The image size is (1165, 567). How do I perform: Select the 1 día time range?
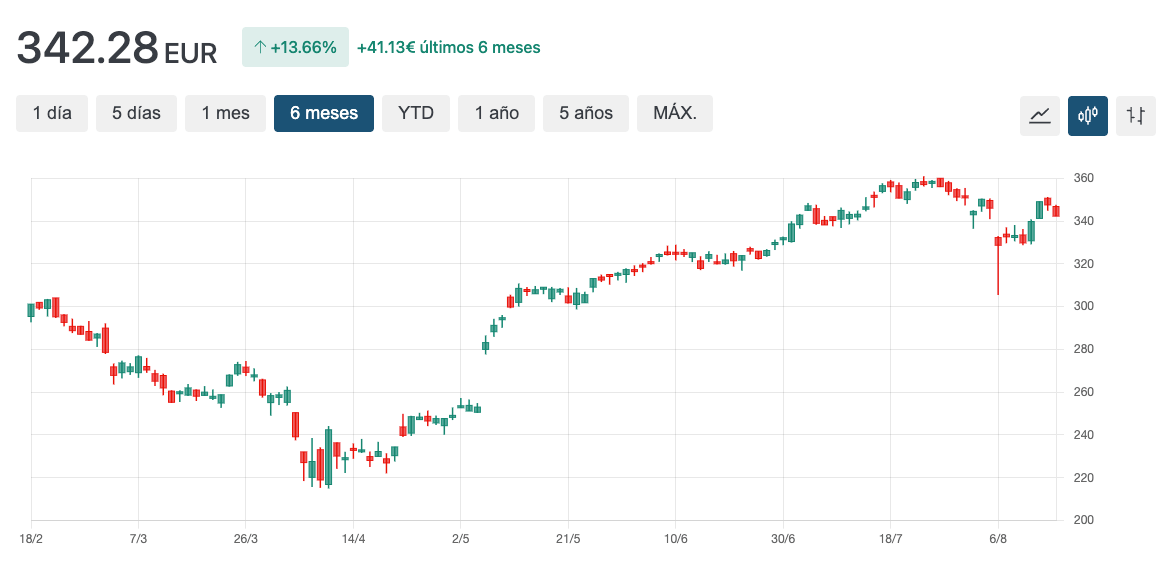click(x=52, y=114)
